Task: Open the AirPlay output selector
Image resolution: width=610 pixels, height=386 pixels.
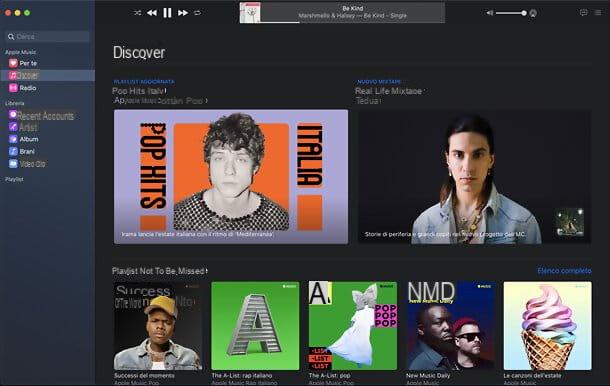Action: tap(533, 13)
